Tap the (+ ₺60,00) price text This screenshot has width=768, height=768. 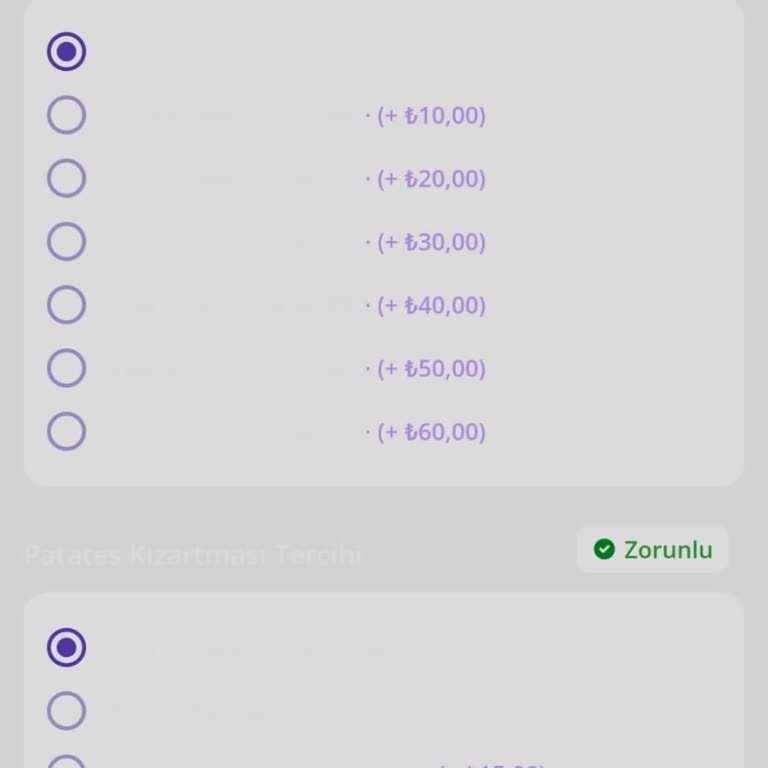pos(430,432)
